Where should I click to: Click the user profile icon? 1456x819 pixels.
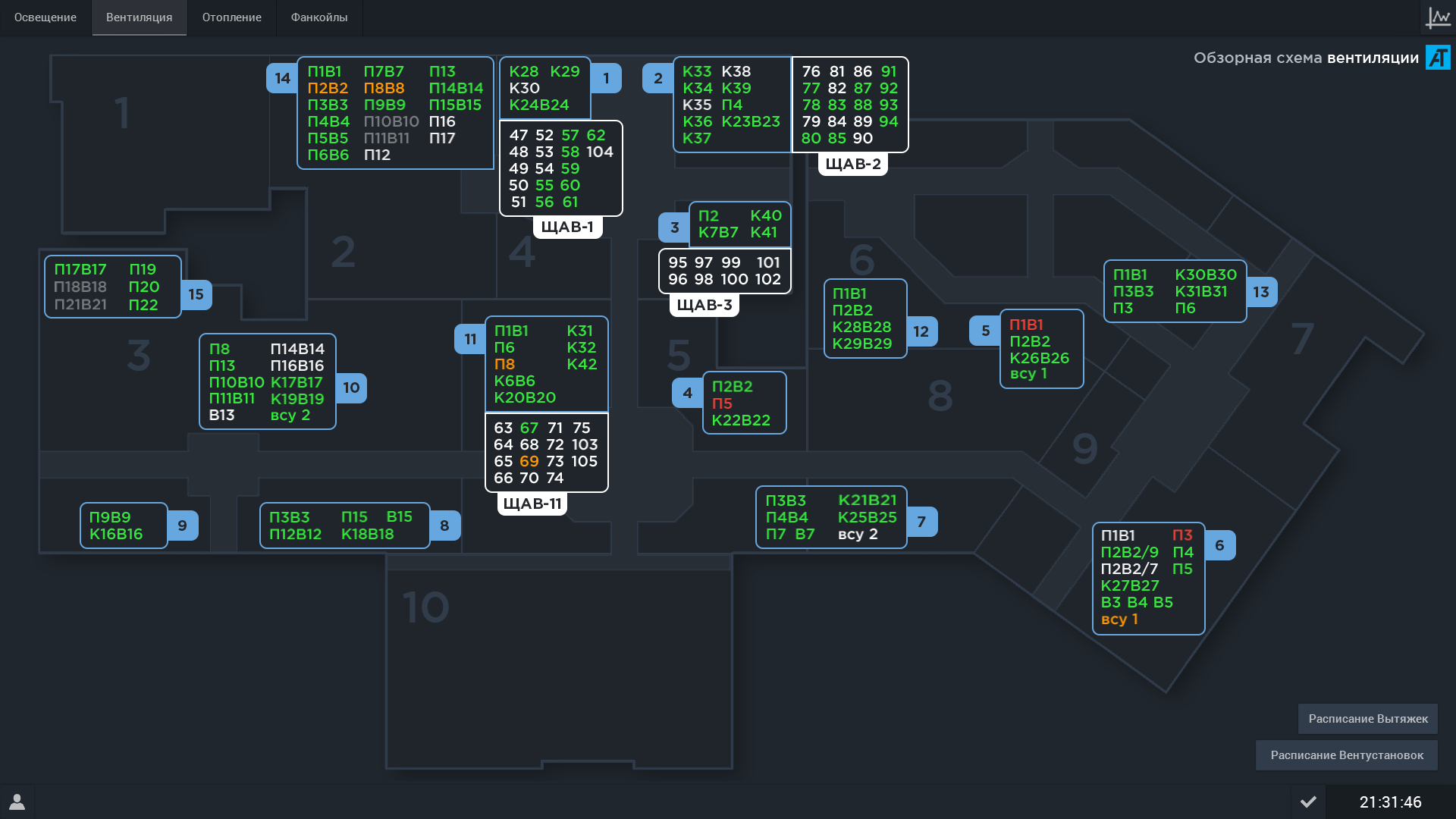pos(17,802)
